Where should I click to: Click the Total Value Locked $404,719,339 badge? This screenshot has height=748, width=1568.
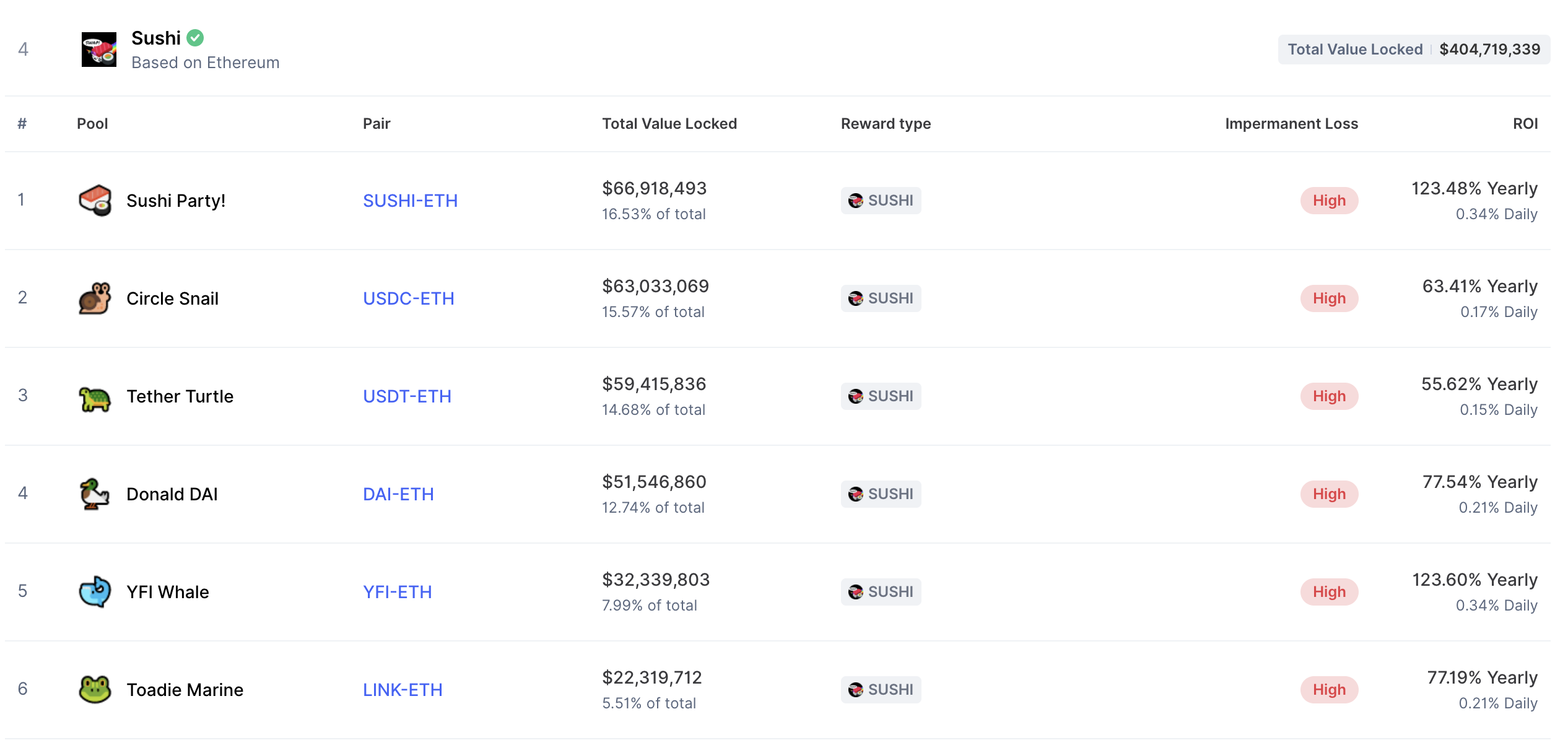(1414, 50)
